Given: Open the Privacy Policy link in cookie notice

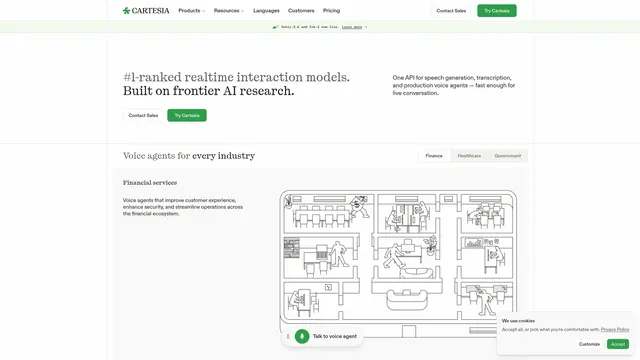Looking at the screenshot, I should tap(615, 329).
